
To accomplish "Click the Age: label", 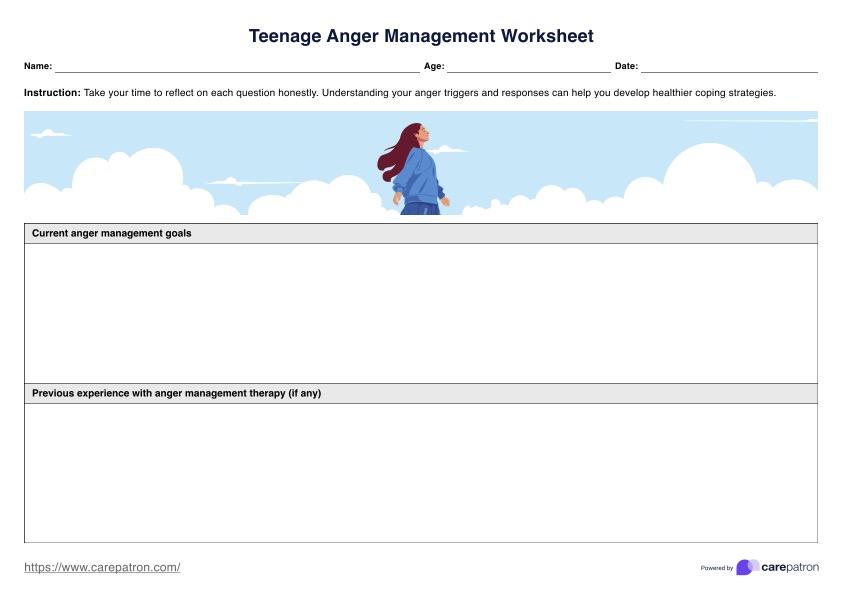I will pos(434,67).
